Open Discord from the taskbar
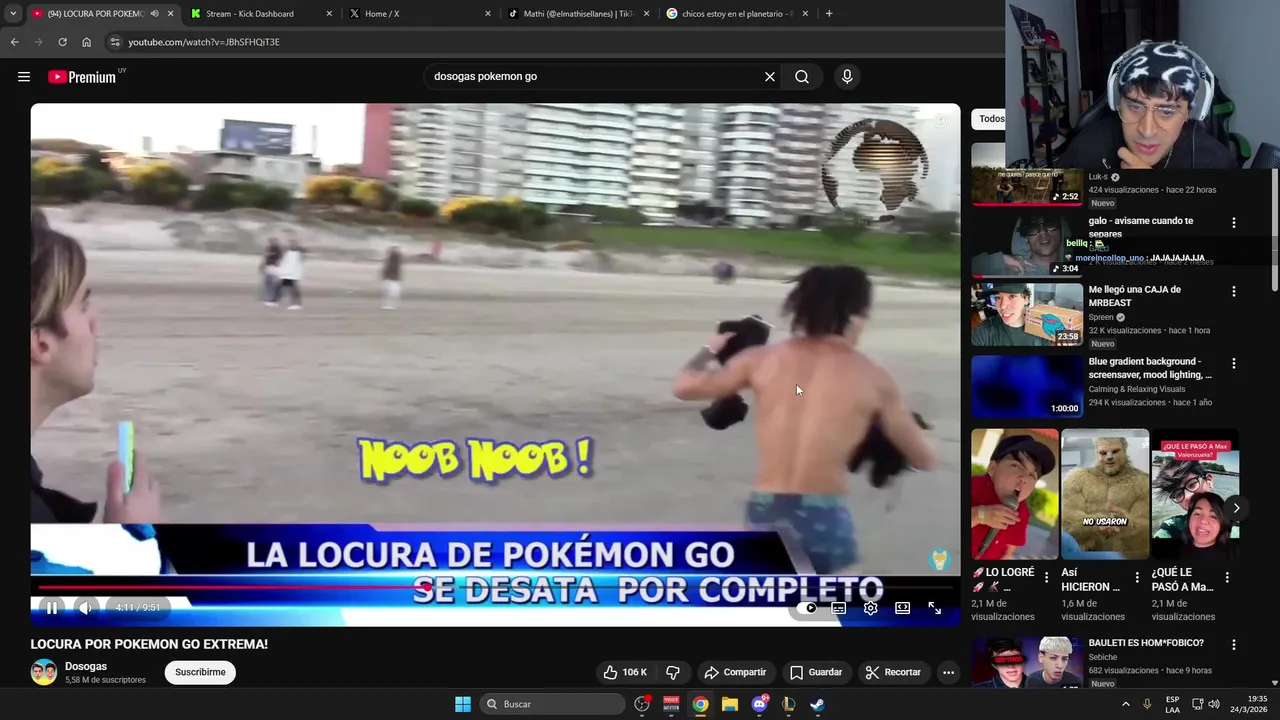Viewport: 1280px width, 720px height. coord(759,704)
